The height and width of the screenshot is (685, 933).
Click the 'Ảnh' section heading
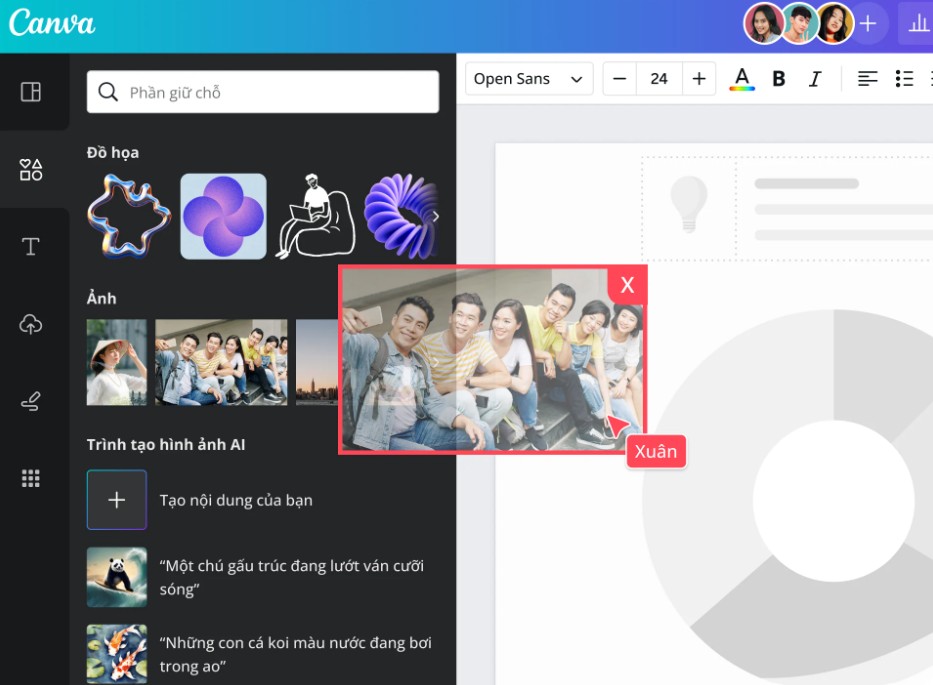tap(102, 298)
